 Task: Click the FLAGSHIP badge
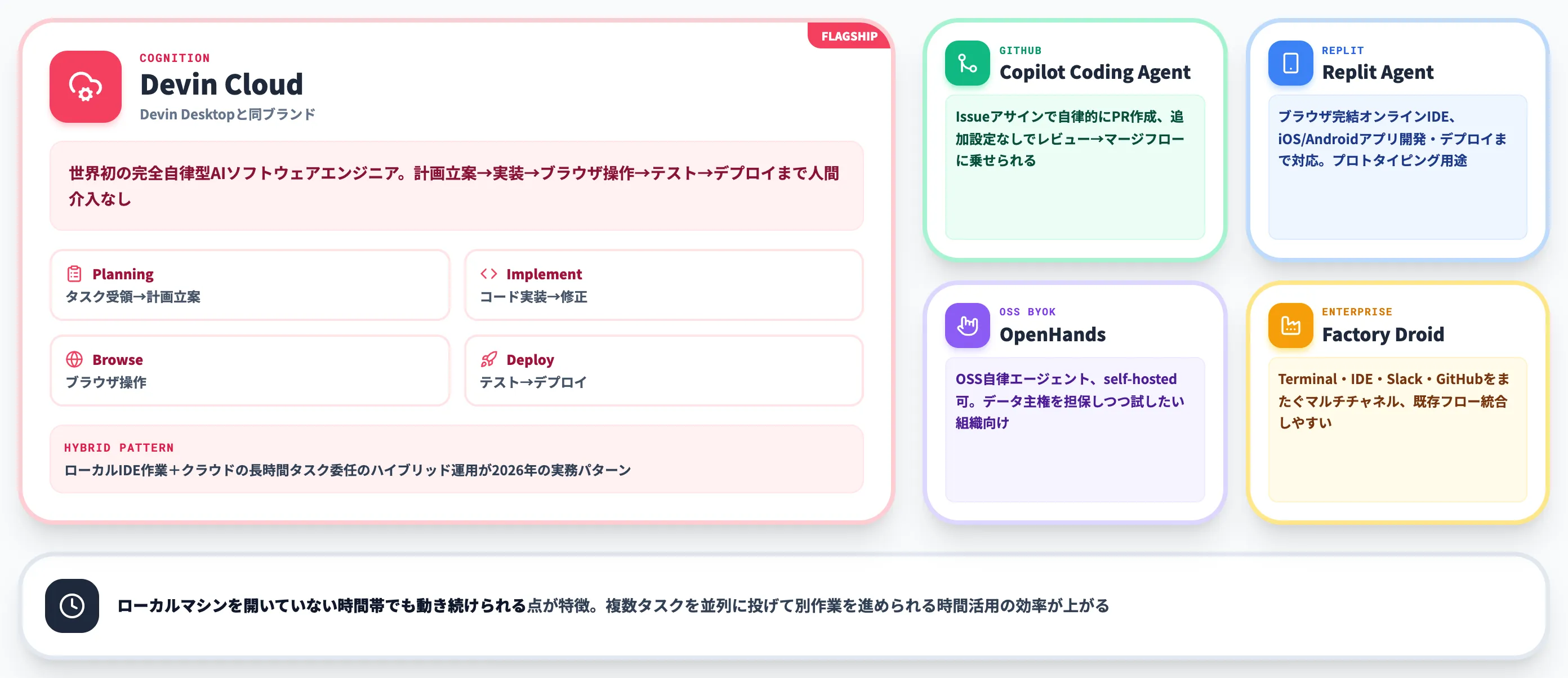tap(849, 36)
